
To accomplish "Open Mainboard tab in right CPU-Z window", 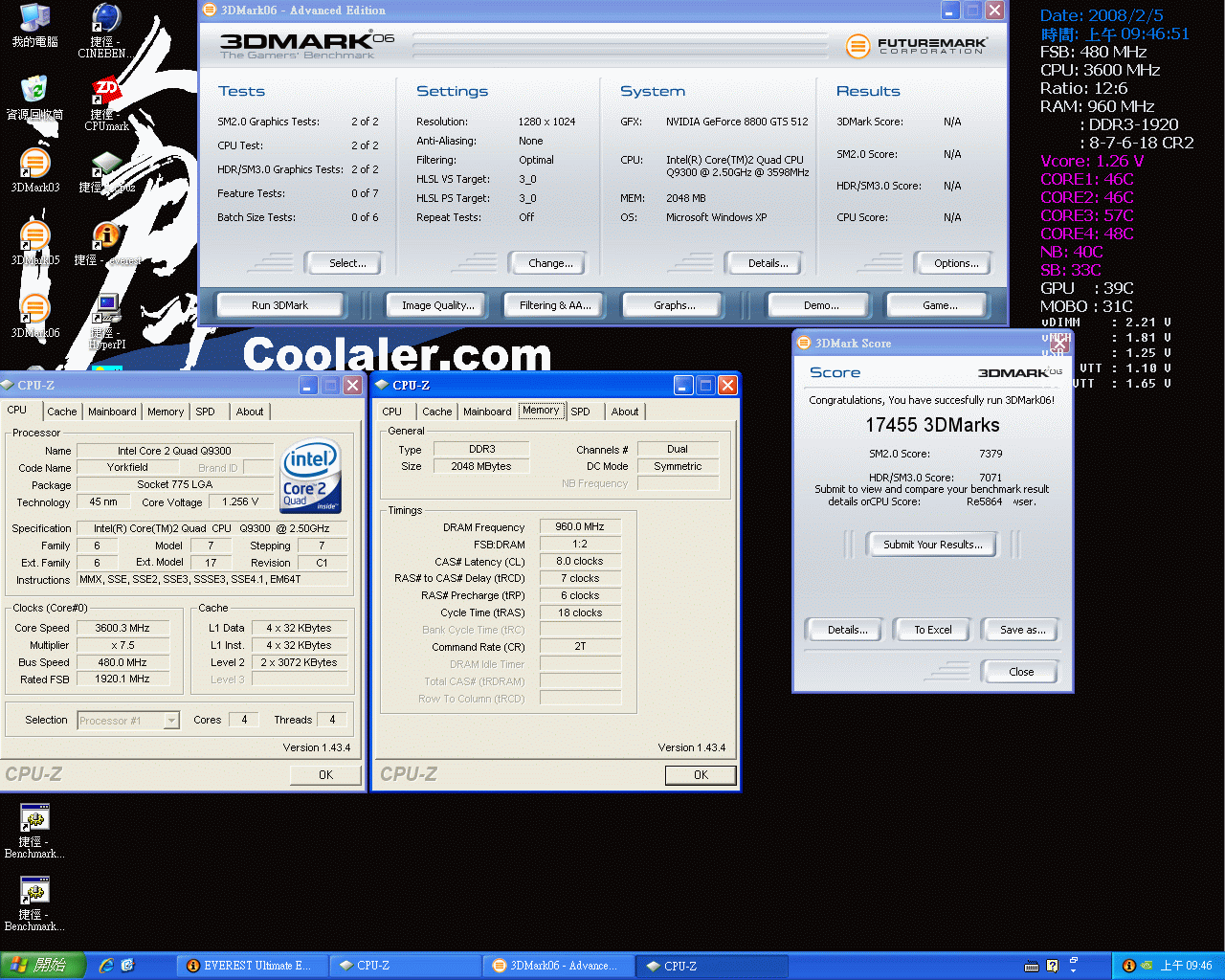I will point(487,412).
